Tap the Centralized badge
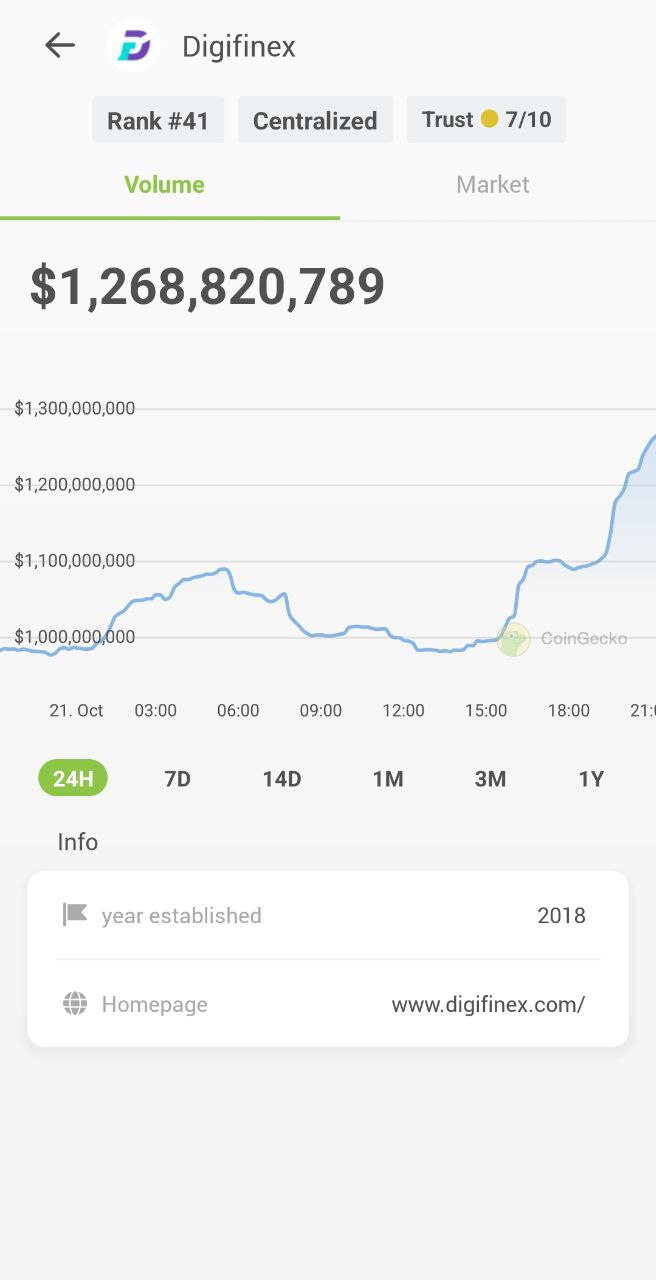This screenshot has height=1280, width=656. click(315, 120)
